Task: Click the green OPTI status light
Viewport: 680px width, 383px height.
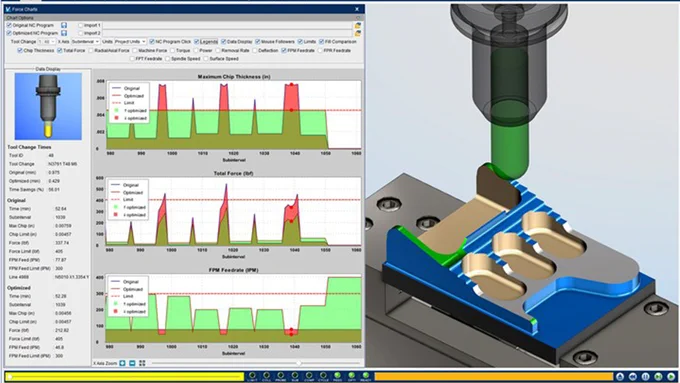Action: (x=351, y=376)
